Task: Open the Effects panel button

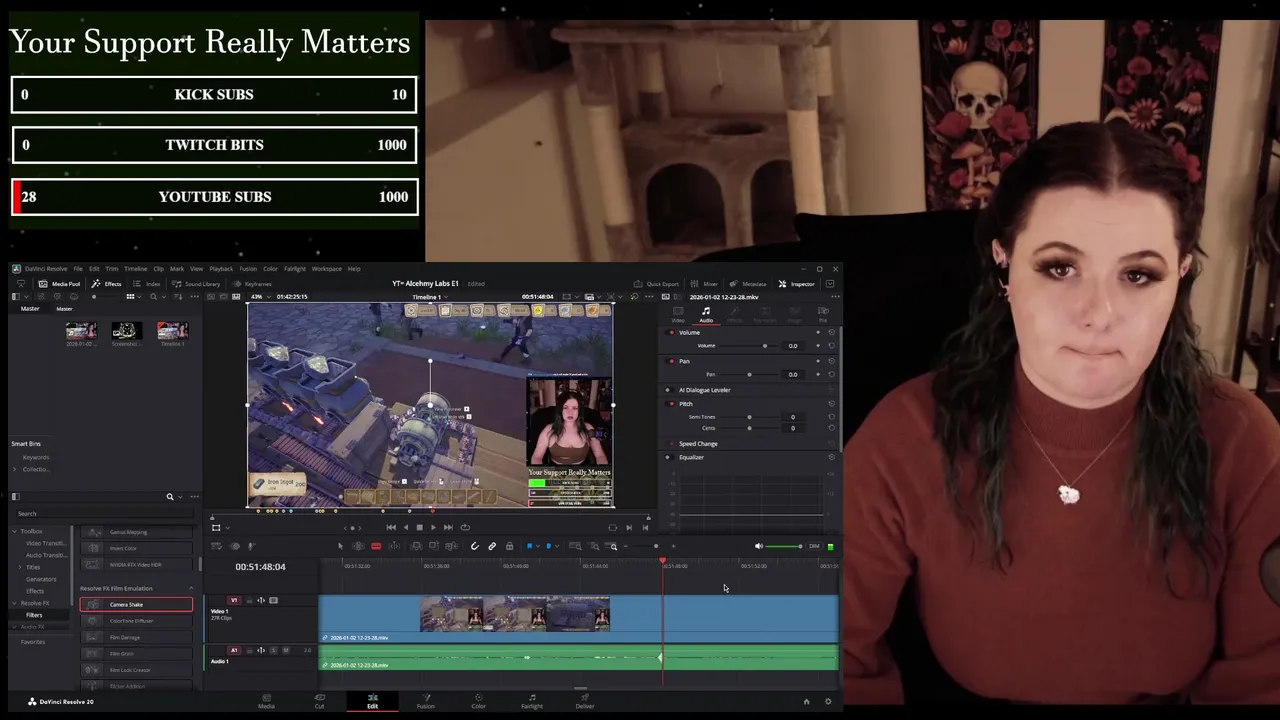Action: [x=106, y=284]
